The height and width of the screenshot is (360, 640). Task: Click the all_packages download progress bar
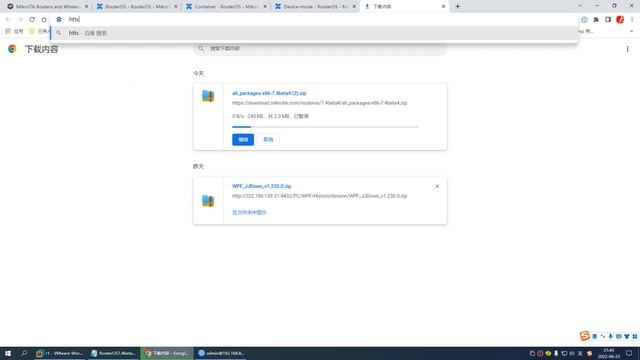pyautogui.click(x=325, y=127)
